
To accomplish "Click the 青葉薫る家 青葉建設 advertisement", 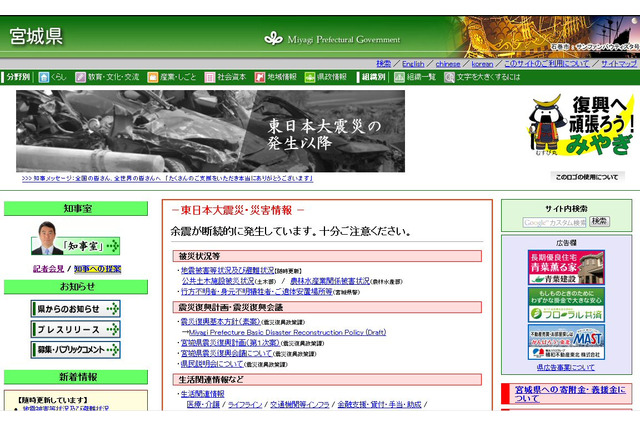I will [566, 268].
